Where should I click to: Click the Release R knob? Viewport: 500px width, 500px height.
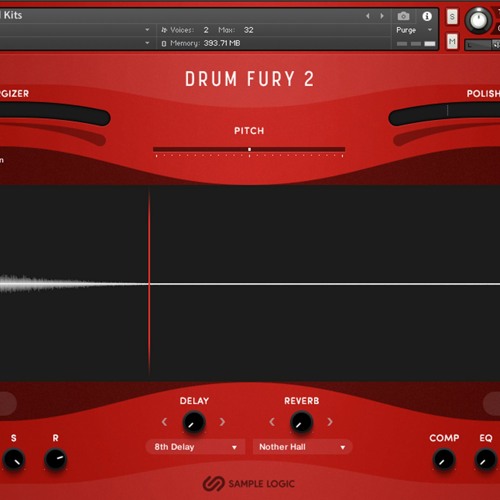56,460
